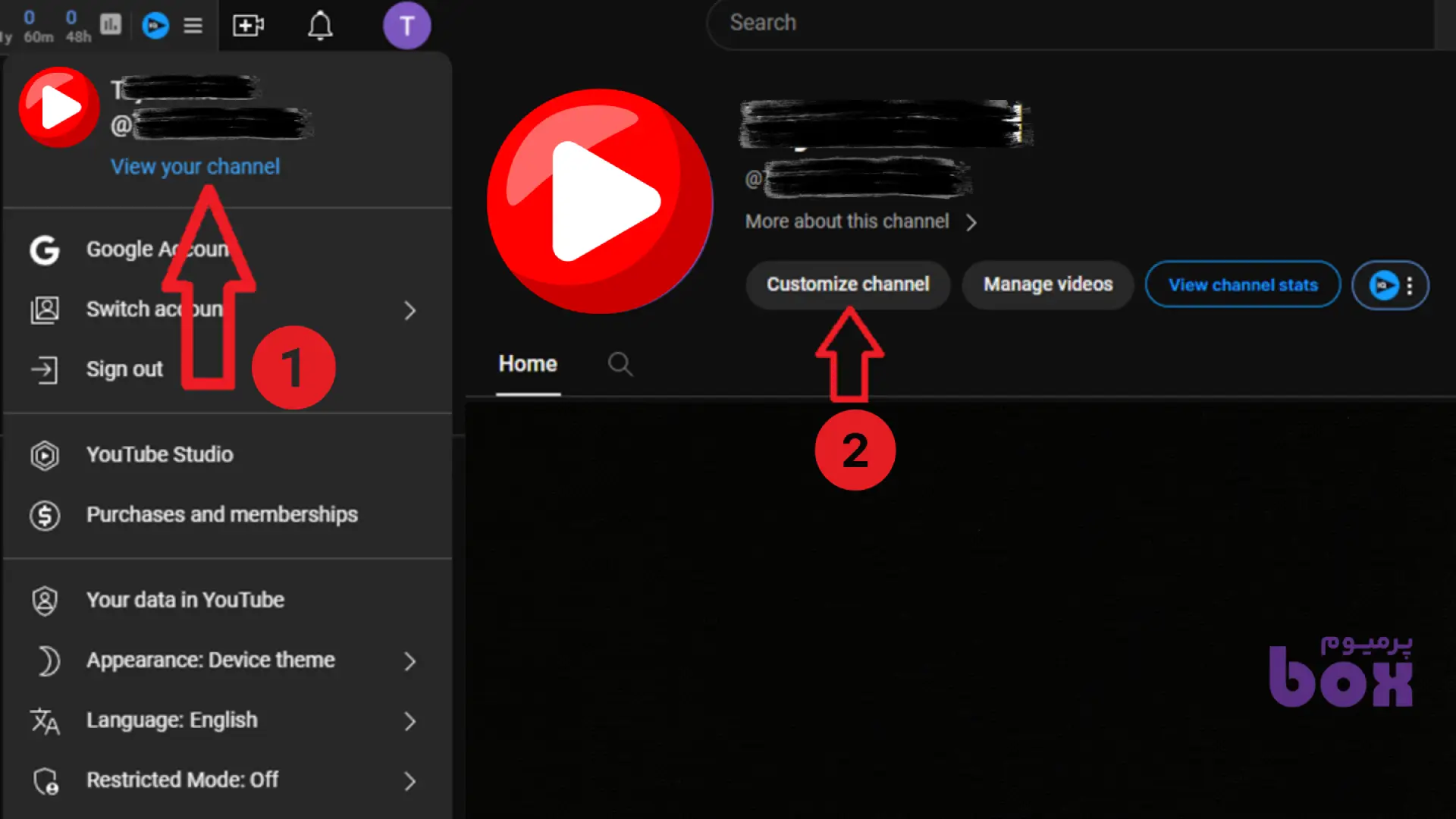Image resolution: width=1456 pixels, height=819 pixels.
Task: Click the Customize channel button
Action: click(848, 284)
